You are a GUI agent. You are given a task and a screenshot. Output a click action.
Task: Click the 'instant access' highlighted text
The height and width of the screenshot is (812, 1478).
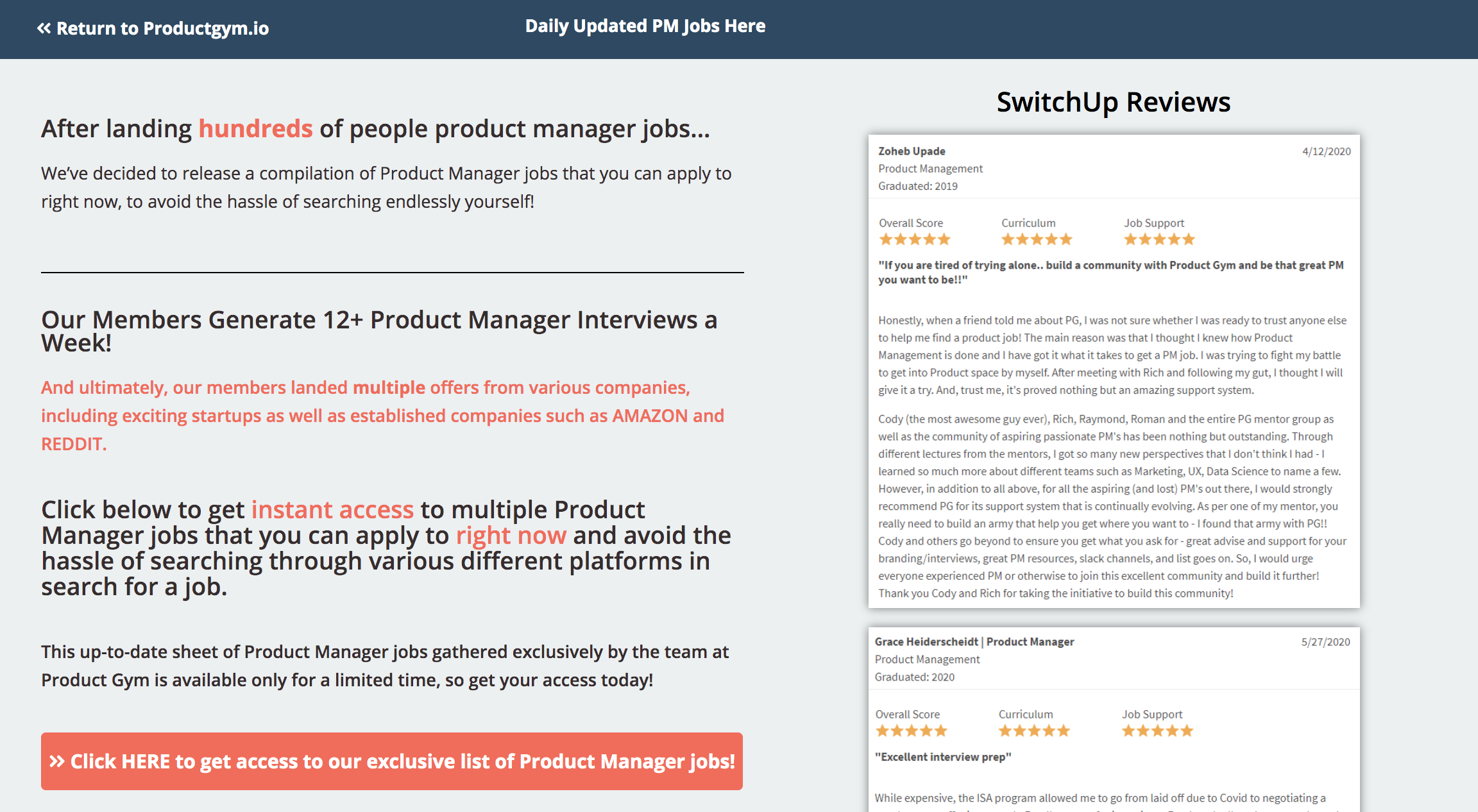pyautogui.click(x=332, y=510)
